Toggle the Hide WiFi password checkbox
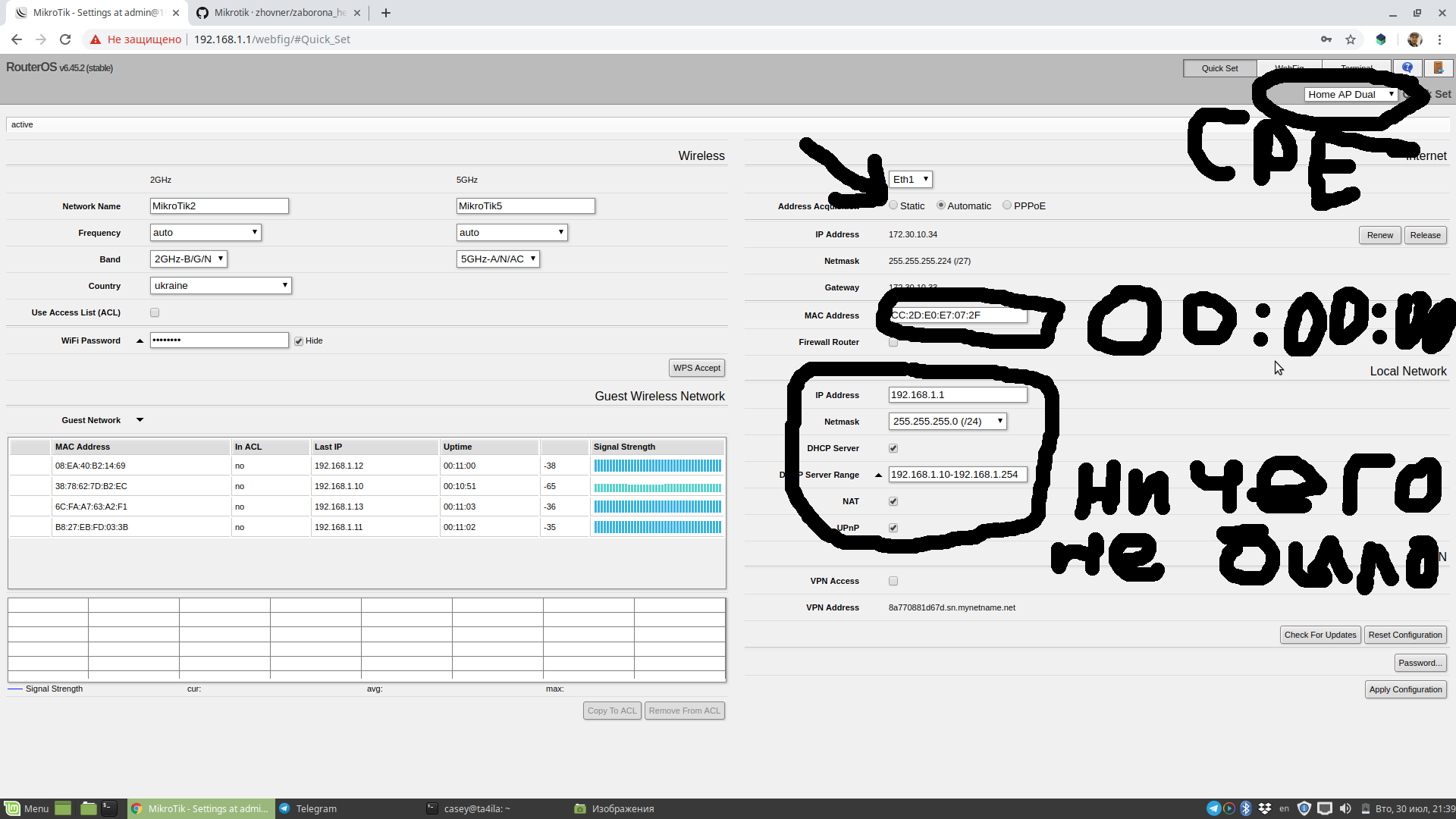 coord(299,341)
